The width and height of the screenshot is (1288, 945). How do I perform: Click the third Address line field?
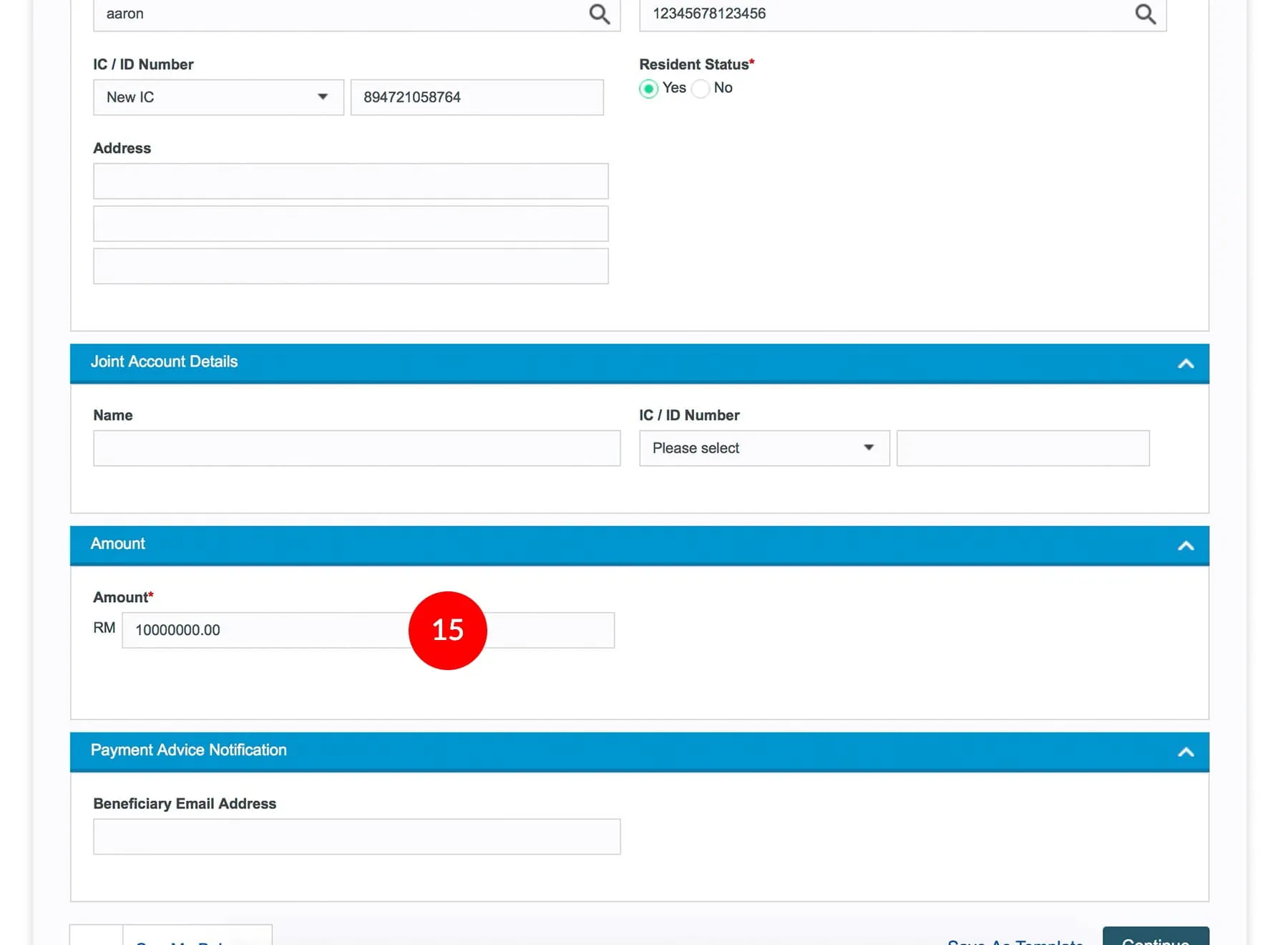coord(351,266)
